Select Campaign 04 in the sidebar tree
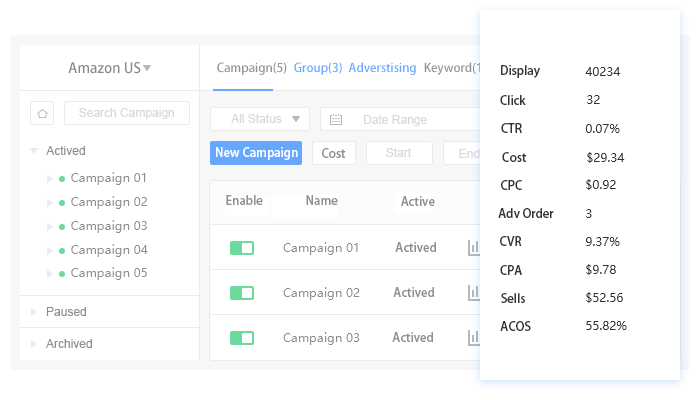700x400 pixels. (108, 250)
